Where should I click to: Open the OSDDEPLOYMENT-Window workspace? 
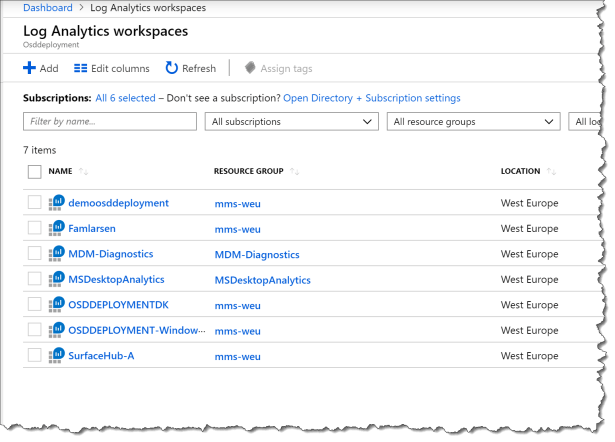click(137, 331)
